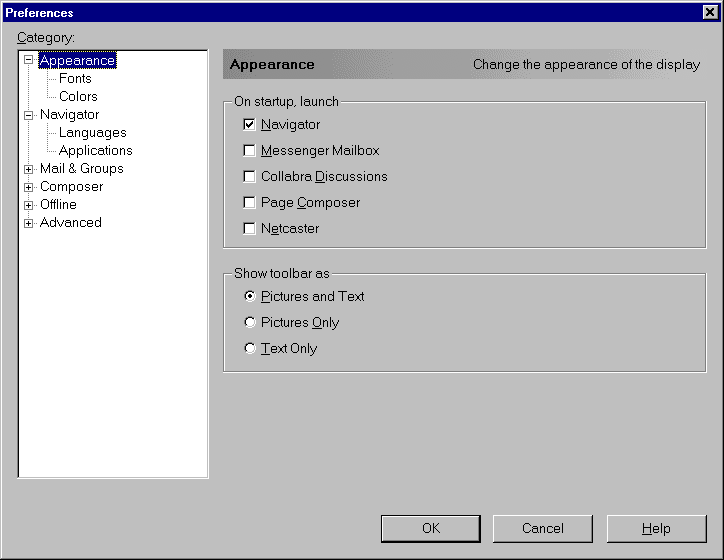Enable Messenger Mailbox on startup
The image size is (724, 560).
tap(250, 151)
